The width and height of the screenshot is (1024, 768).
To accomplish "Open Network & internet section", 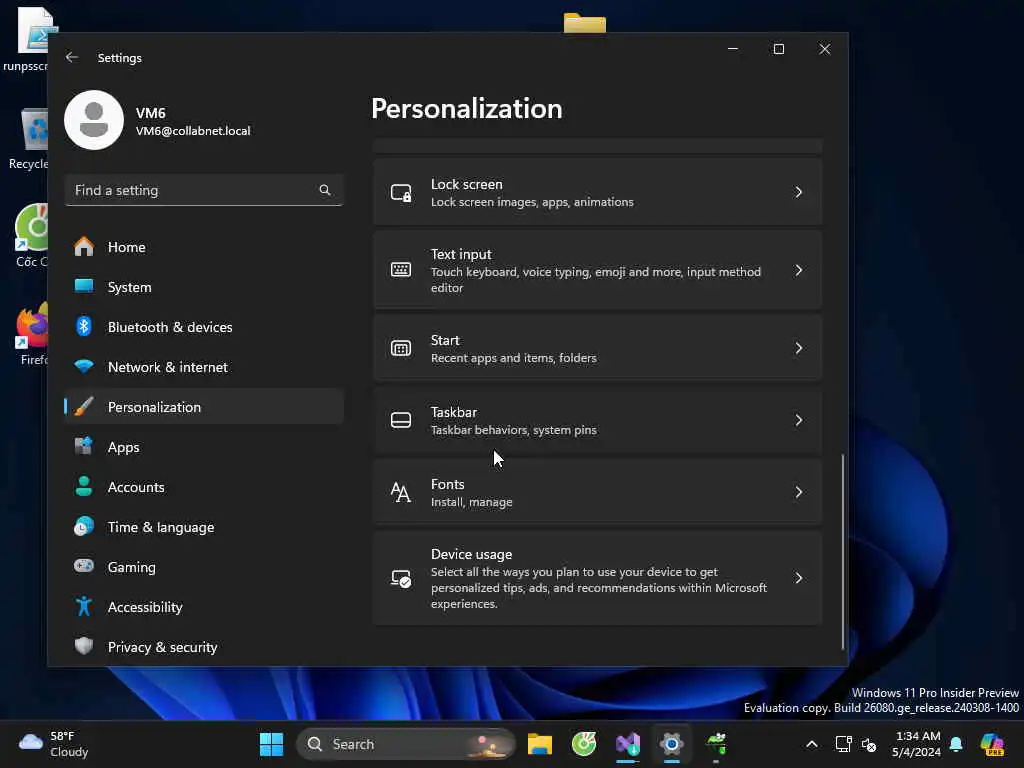I will 204,367.
